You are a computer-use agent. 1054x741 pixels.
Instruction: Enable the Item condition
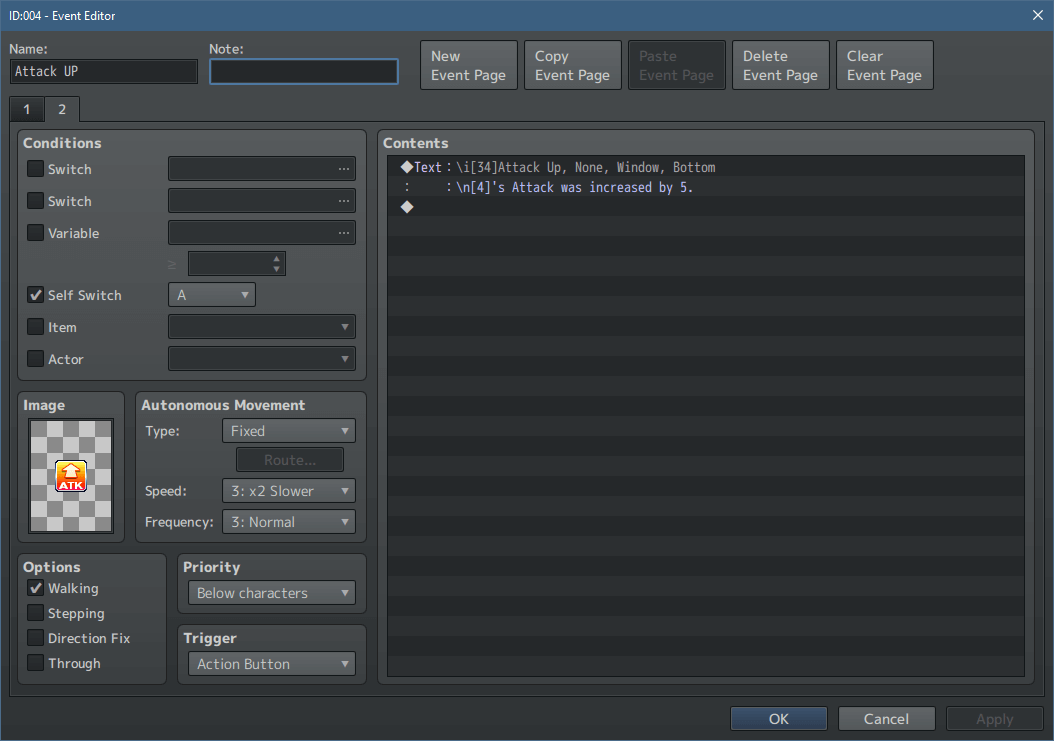tap(35, 327)
